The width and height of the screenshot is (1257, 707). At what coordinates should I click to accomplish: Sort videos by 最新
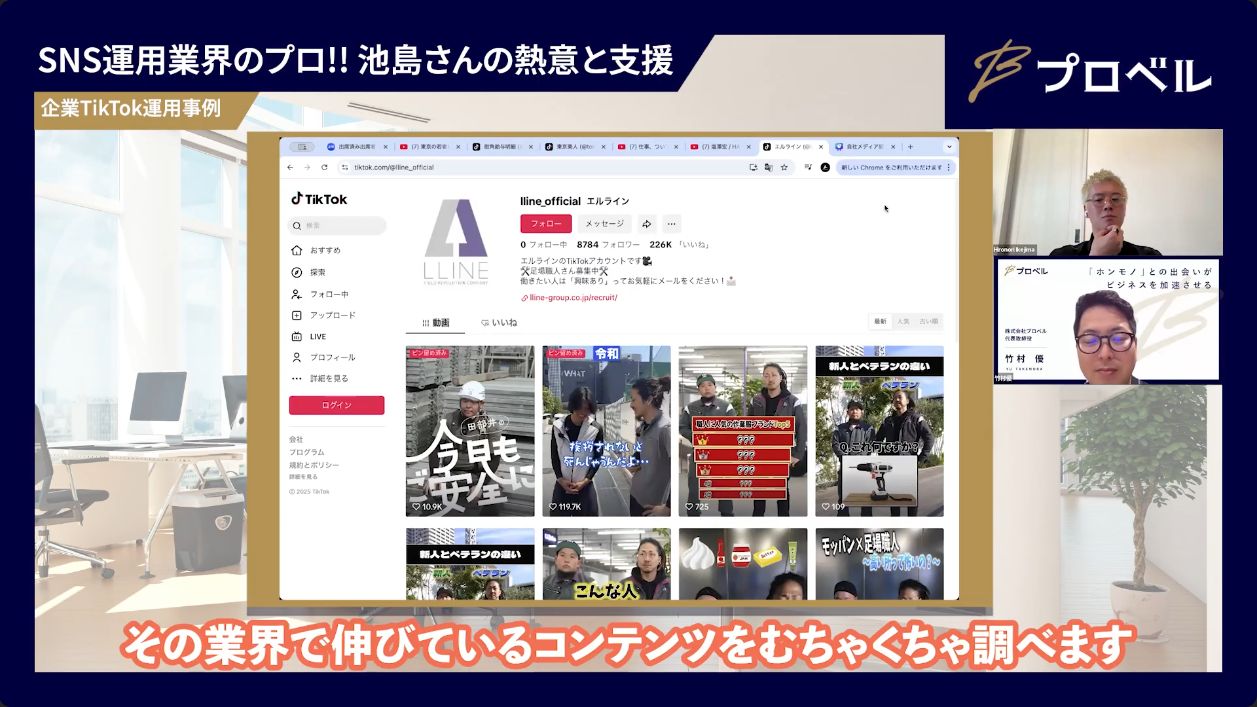point(880,322)
